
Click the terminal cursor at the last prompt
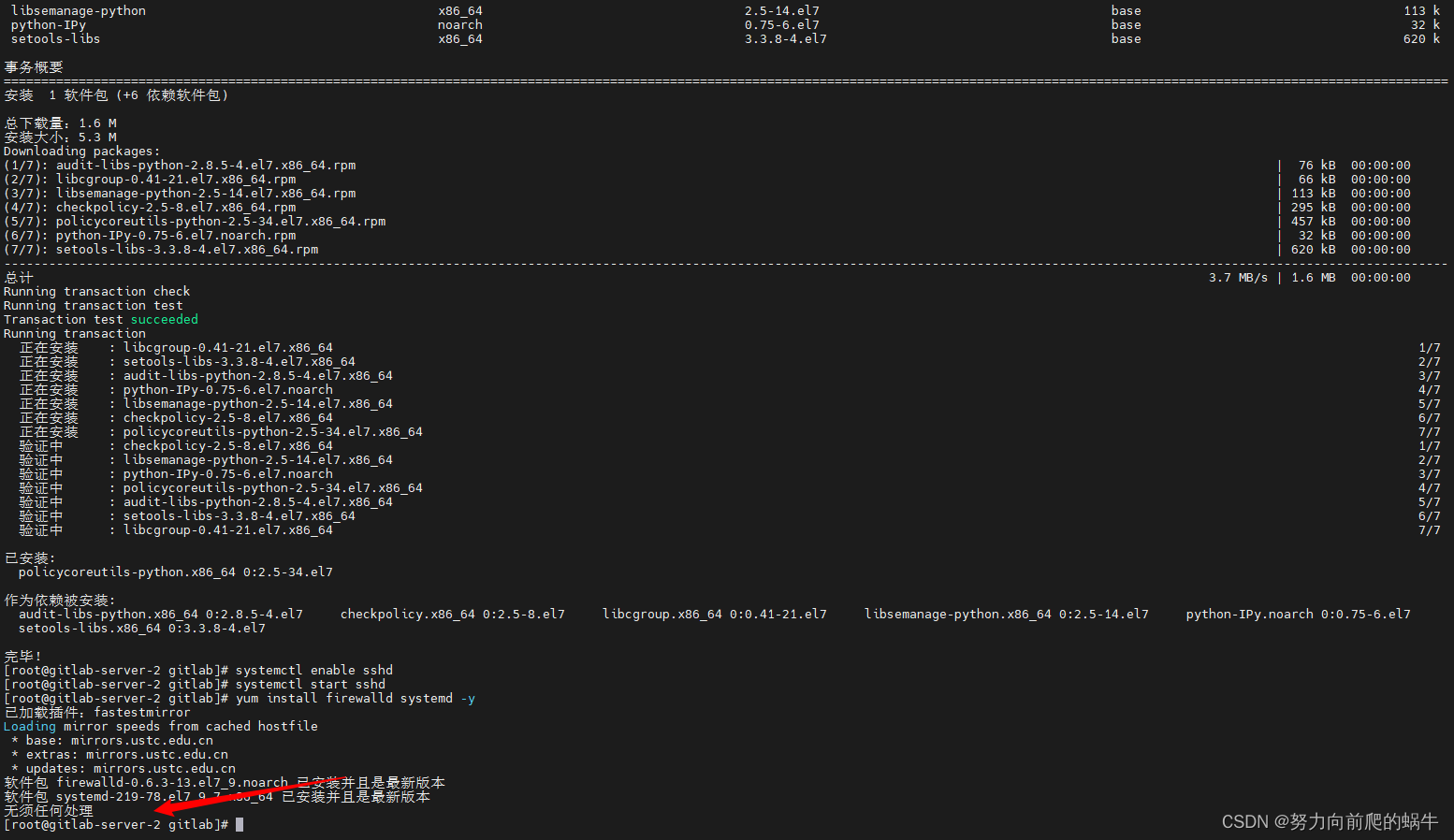pos(240,825)
